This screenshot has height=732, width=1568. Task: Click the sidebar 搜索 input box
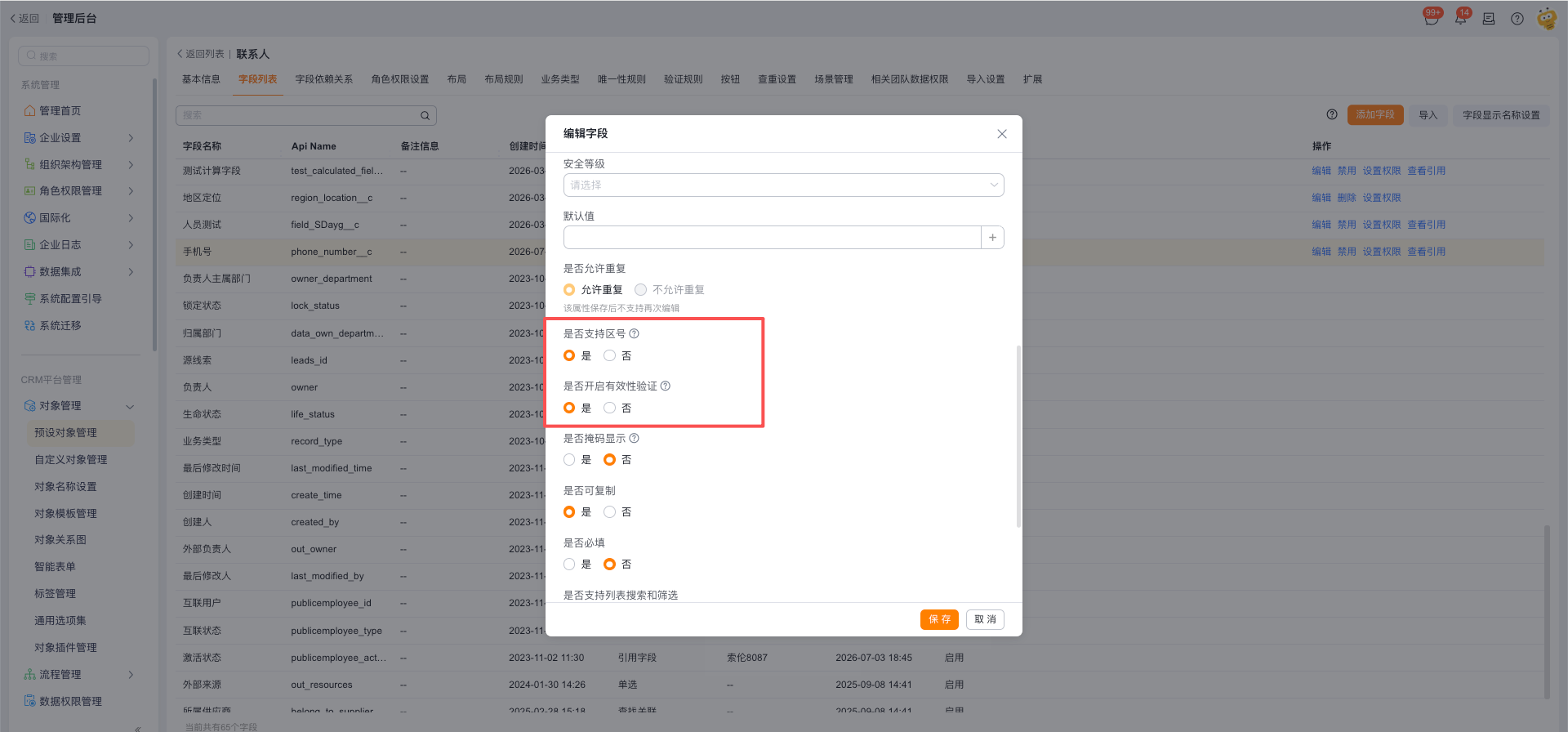coord(83,56)
